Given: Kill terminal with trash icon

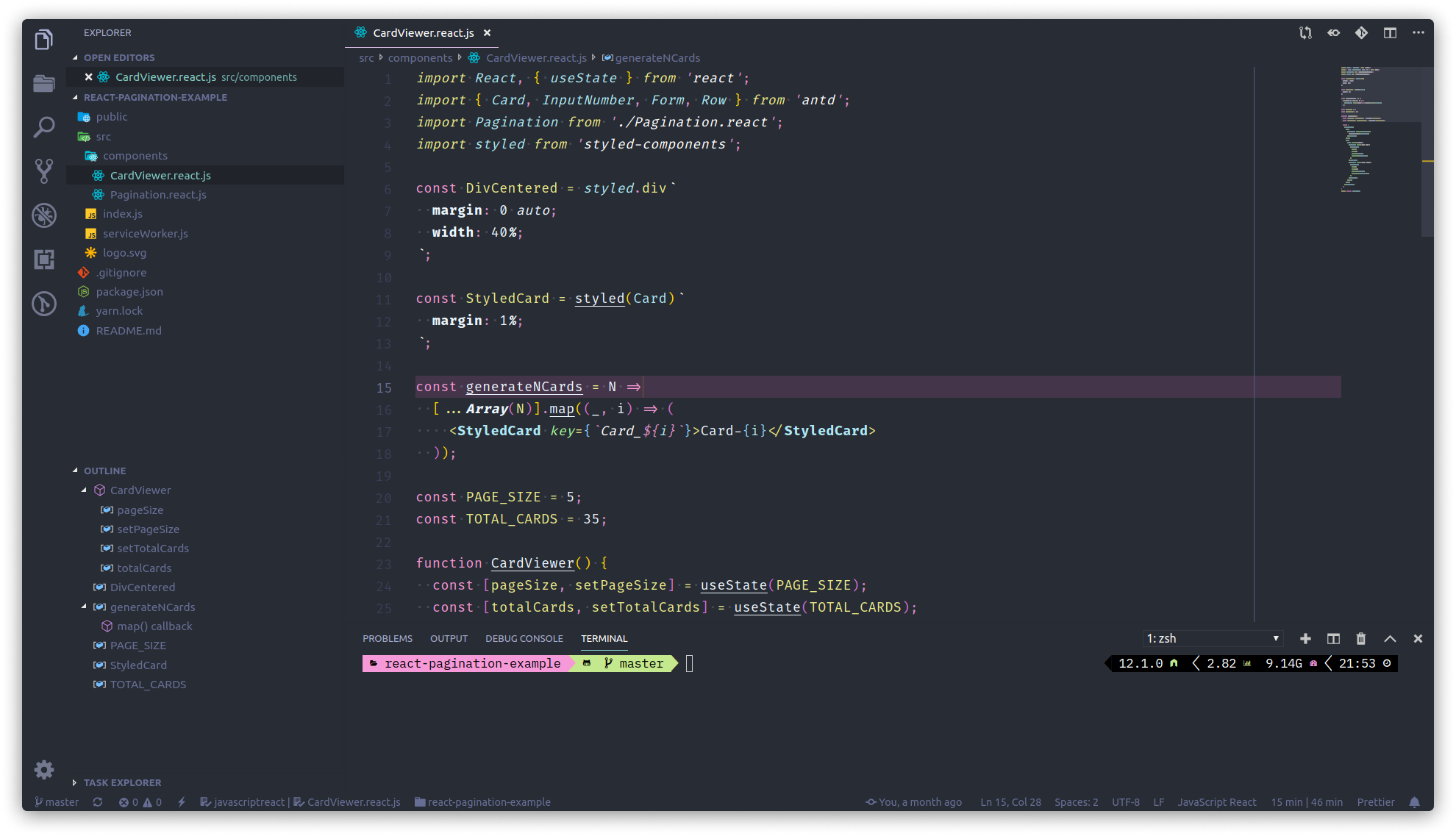Looking at the screenshot, I should click(x=1361, y=639).
